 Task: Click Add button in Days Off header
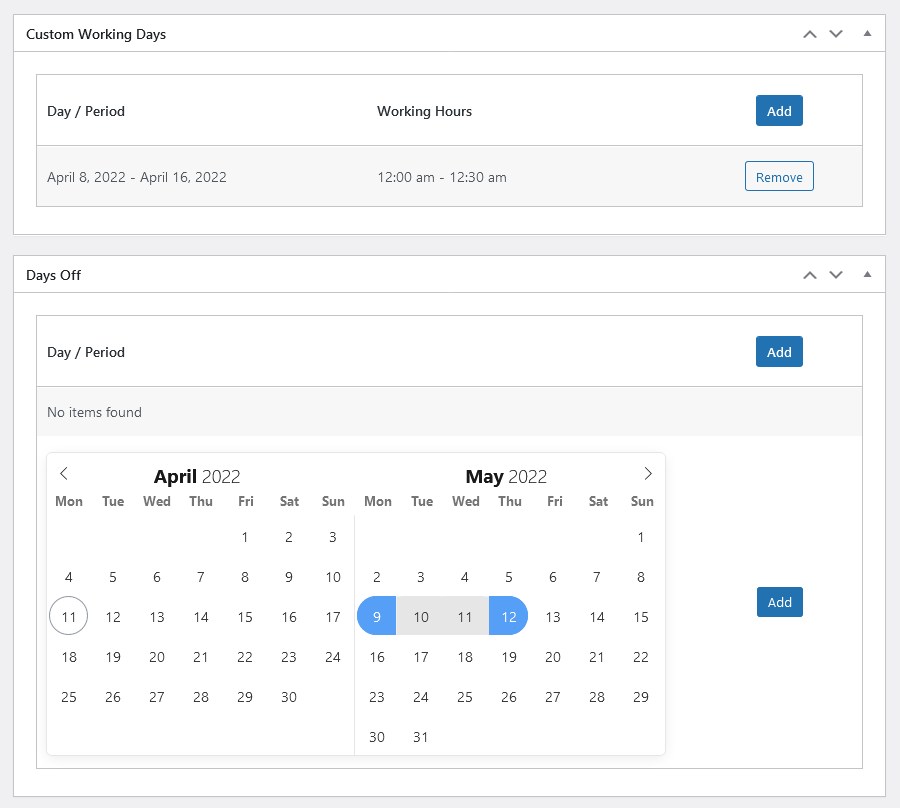tap(779, 352)
